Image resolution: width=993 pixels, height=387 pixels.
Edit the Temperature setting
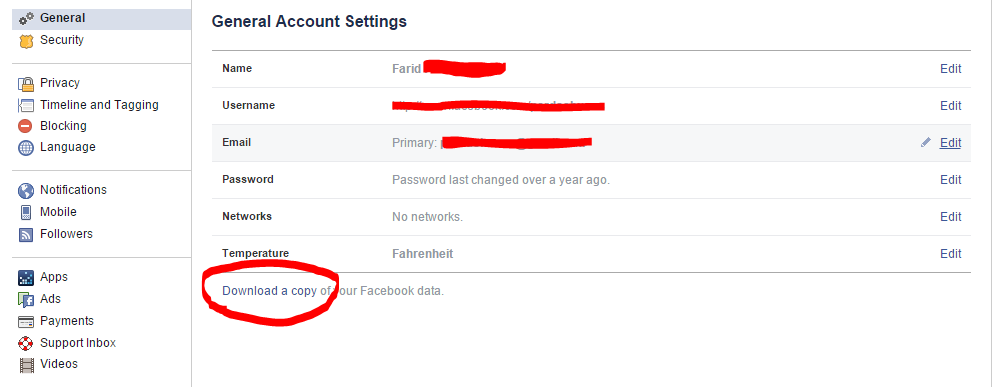pos(951,254)
